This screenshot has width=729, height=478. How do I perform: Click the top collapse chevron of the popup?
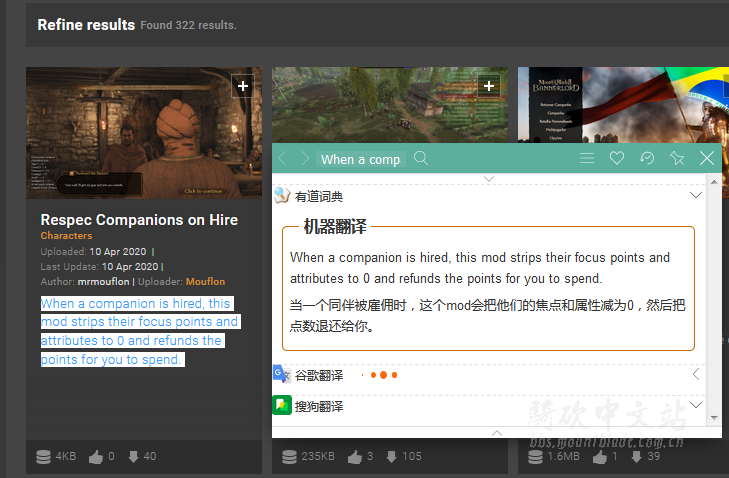click(489, 179)
